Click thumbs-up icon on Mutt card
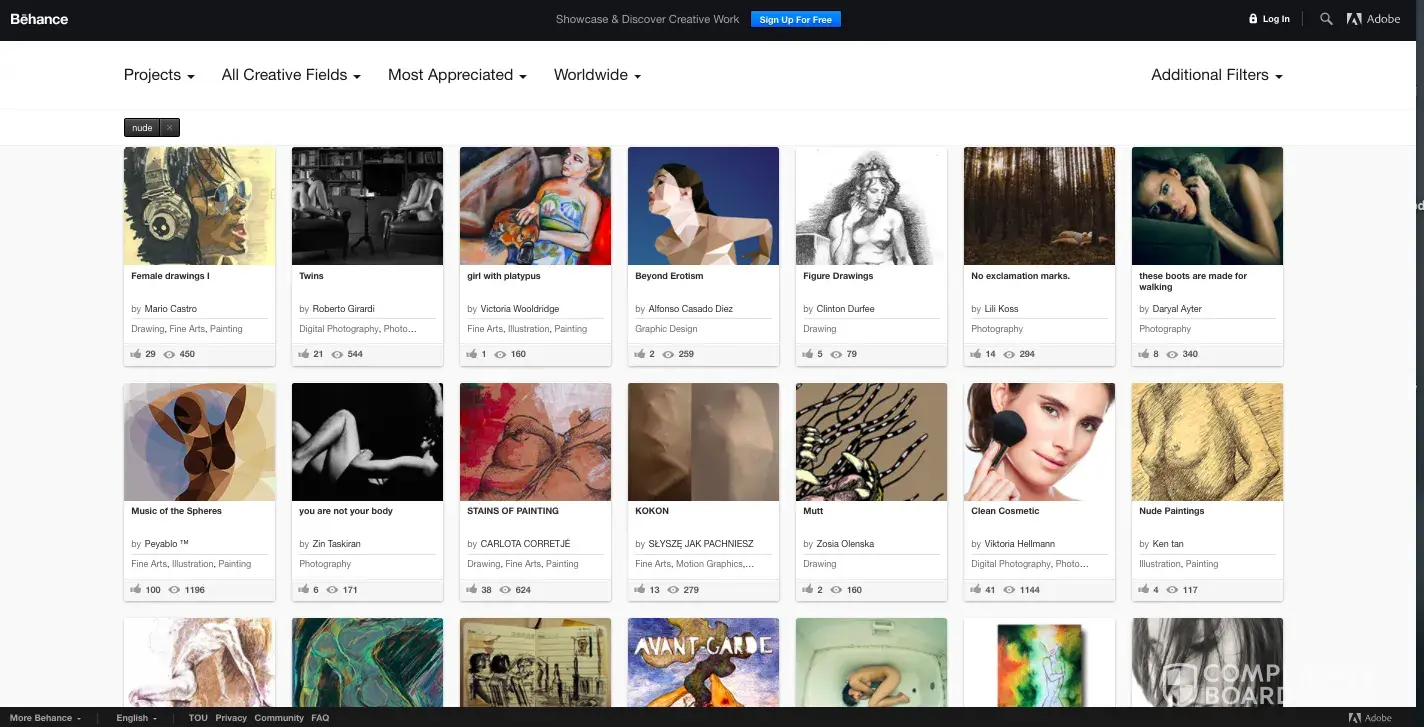The height and width of the screenshot is (727, 1424). tap(808, 590)
